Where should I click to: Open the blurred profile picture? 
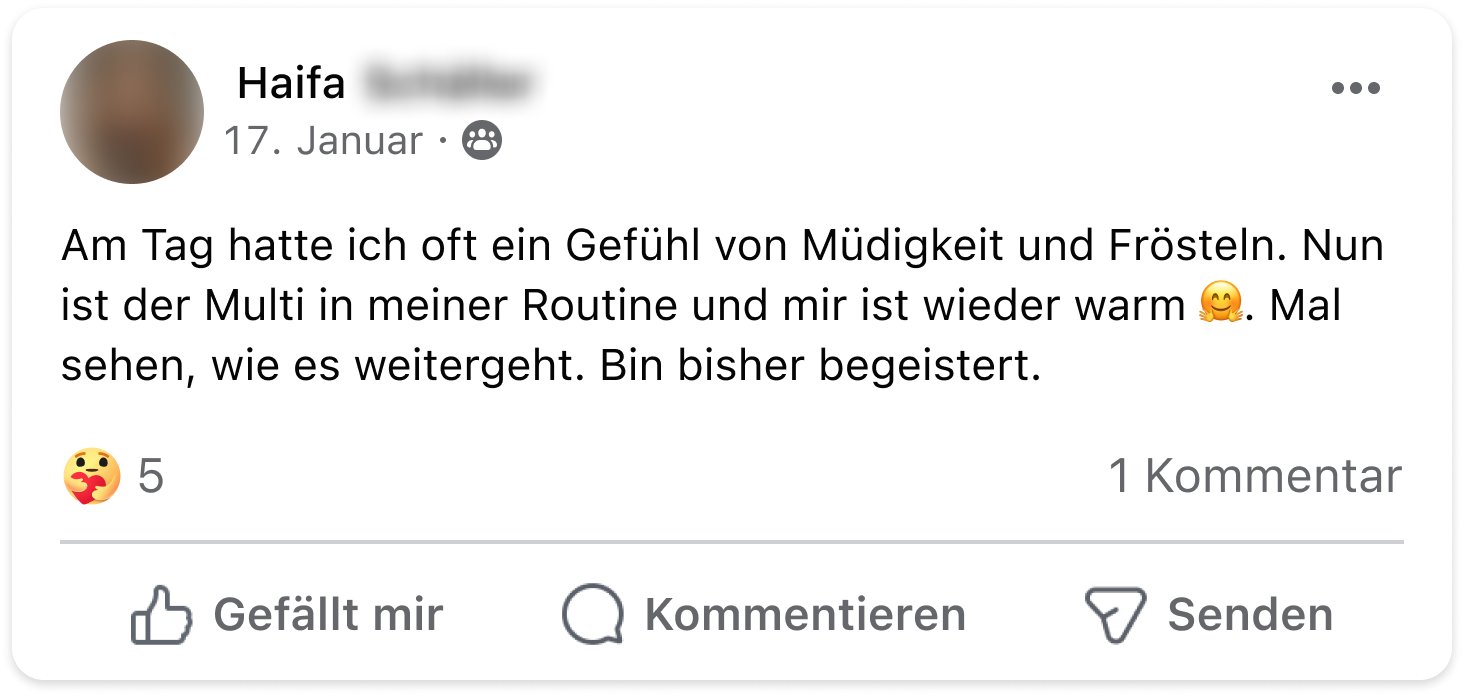[132, 112]
